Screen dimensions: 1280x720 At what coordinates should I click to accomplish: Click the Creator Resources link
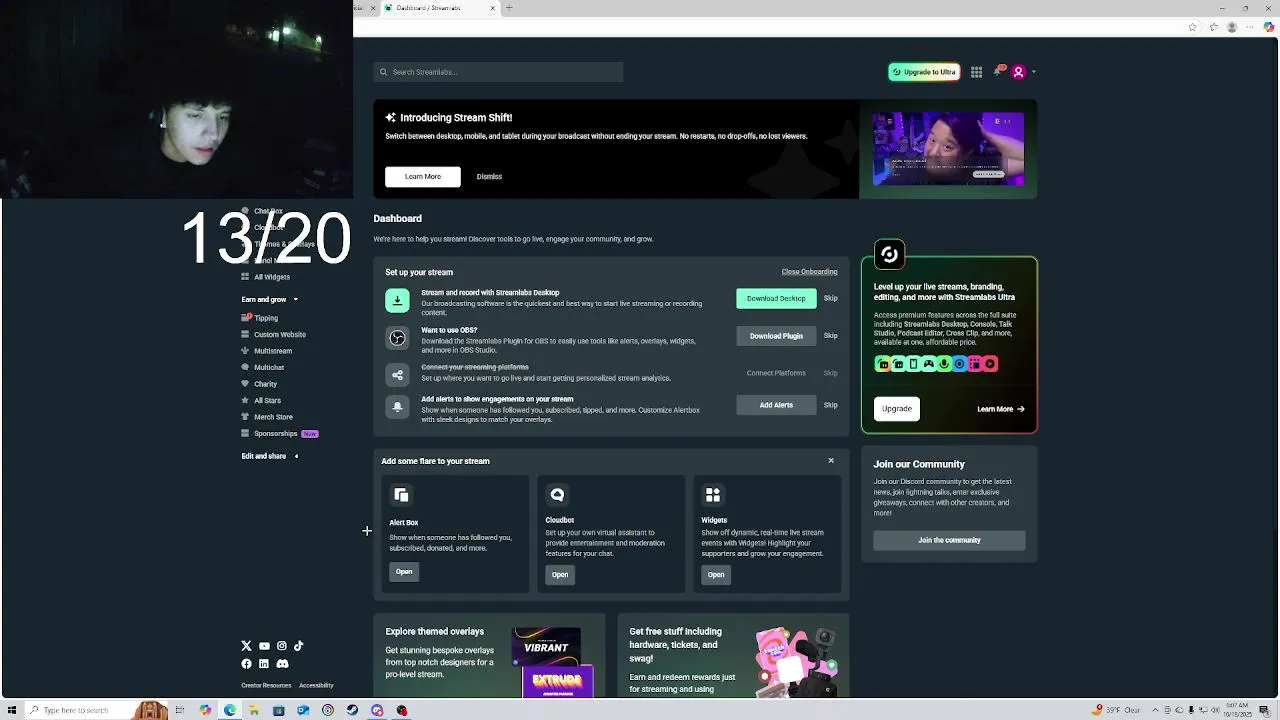[x=266, y=686]
